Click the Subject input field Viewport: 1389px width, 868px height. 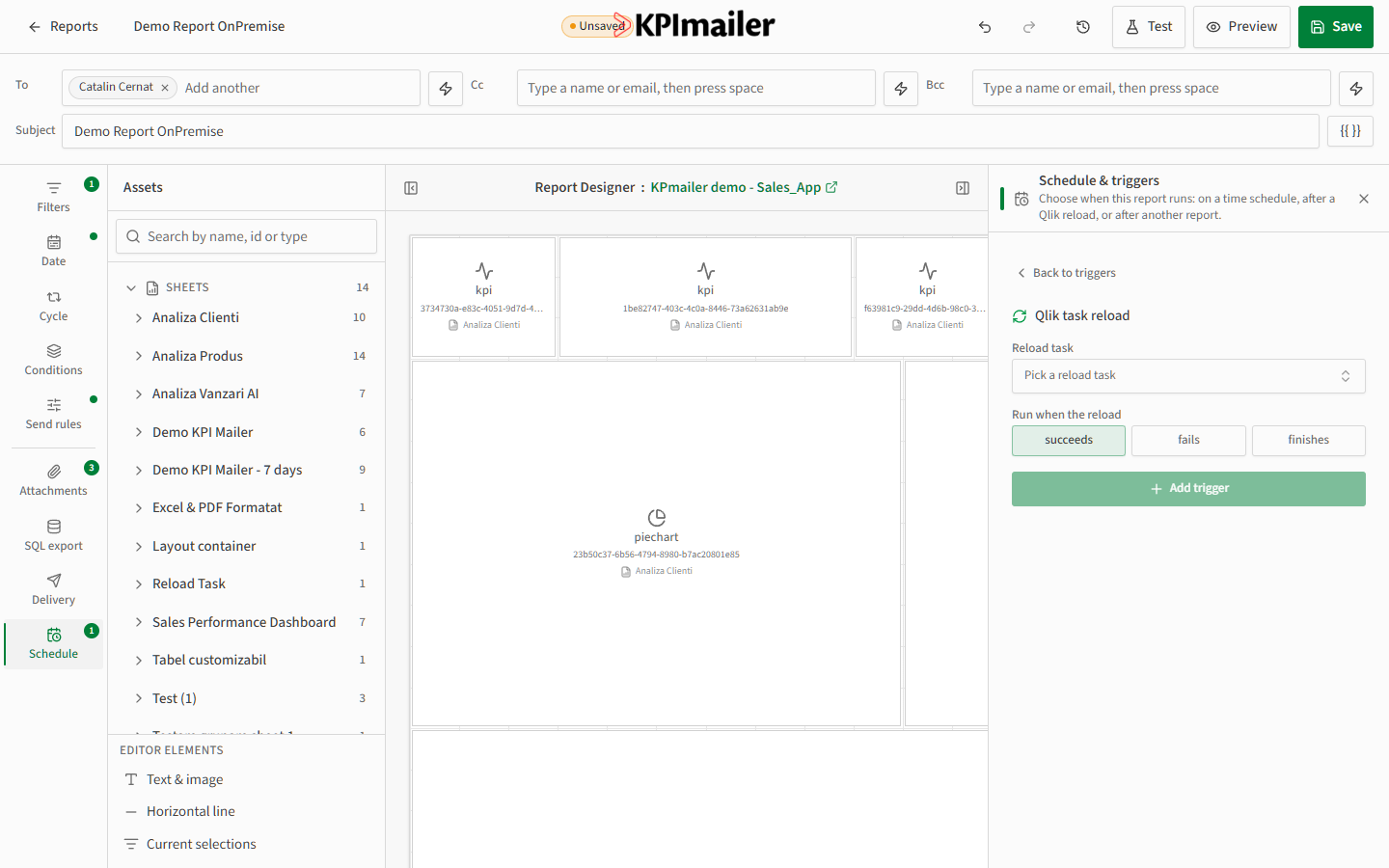pos(690,131)
